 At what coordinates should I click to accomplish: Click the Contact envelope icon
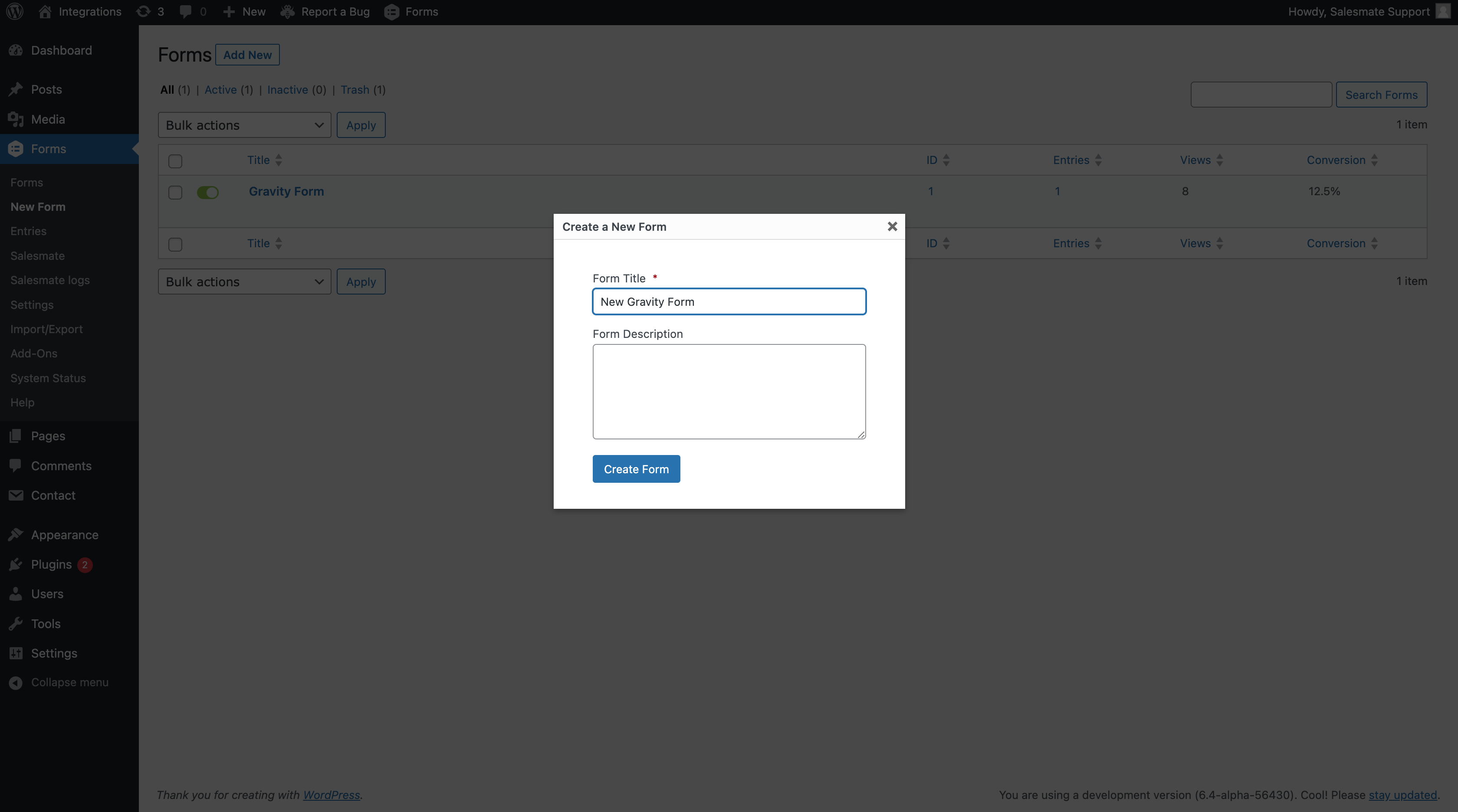pos(16,495)
